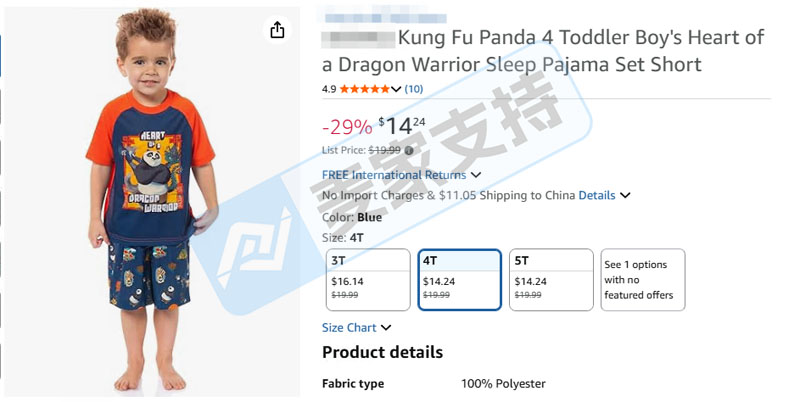Click the $14.24 main price
Viewport: 800px width, 402px height.
(x=402, y=125)
